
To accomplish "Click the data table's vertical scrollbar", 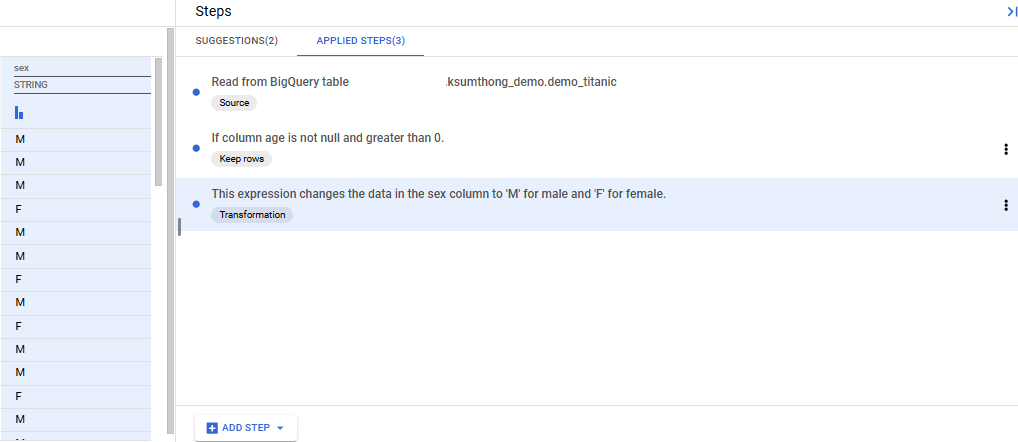I will [x=158, y=120].
